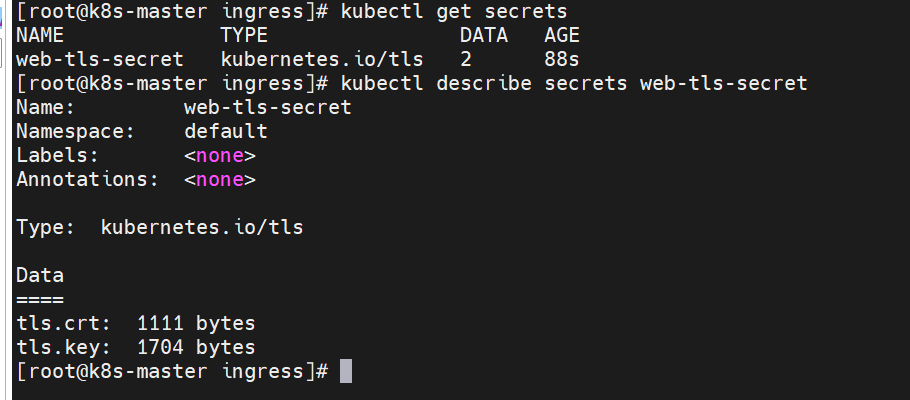This screenshot has height=400, width=910.
Task: Click the 'tls.crt: 1111 bytes' line
Action: pyautogui.click(x=136, y=323)
